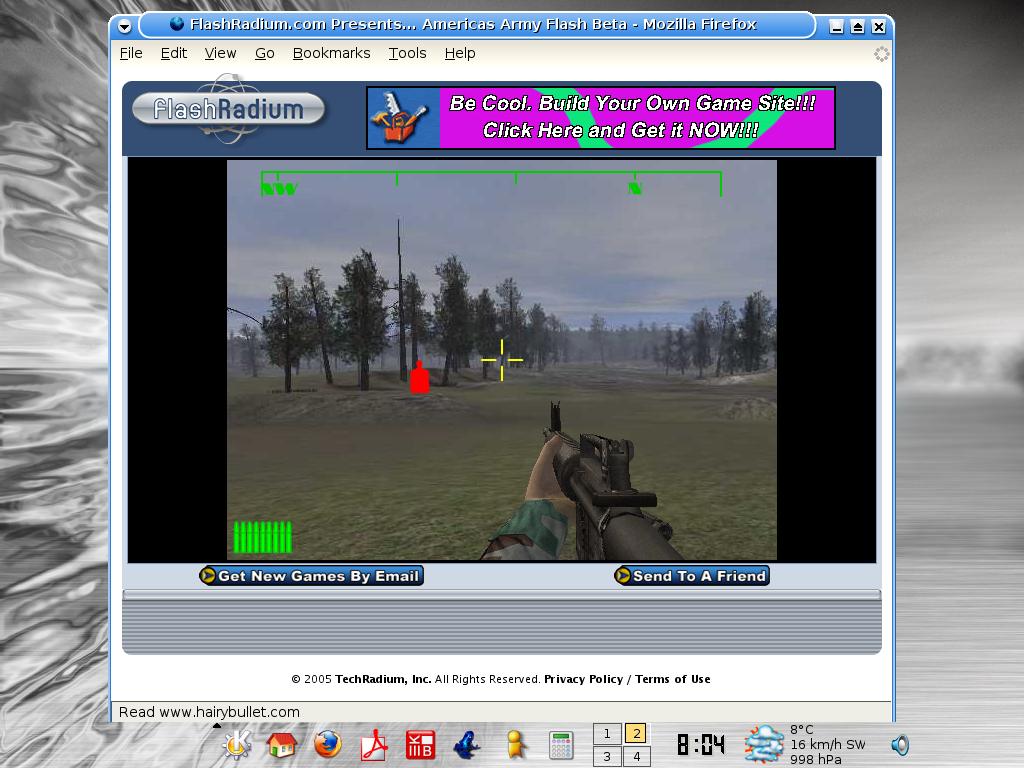Click Get New Games By Email button
The image size is (1024, 768).
coord(312,575)
